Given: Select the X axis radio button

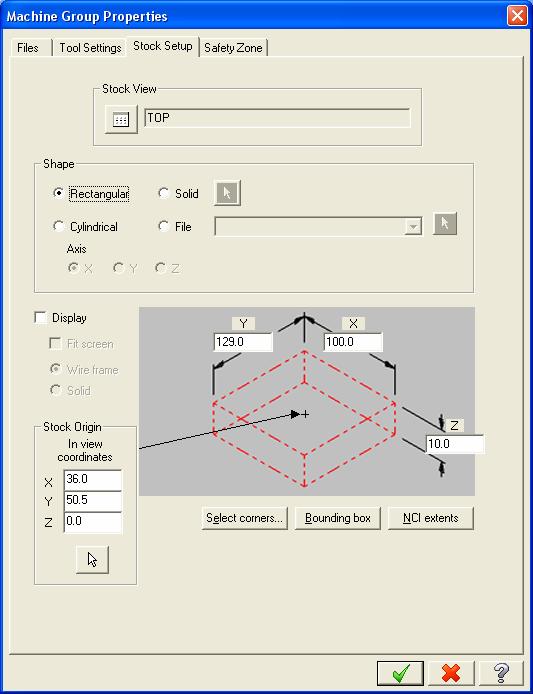Looking at the screenshot, I should pos(73,268).
